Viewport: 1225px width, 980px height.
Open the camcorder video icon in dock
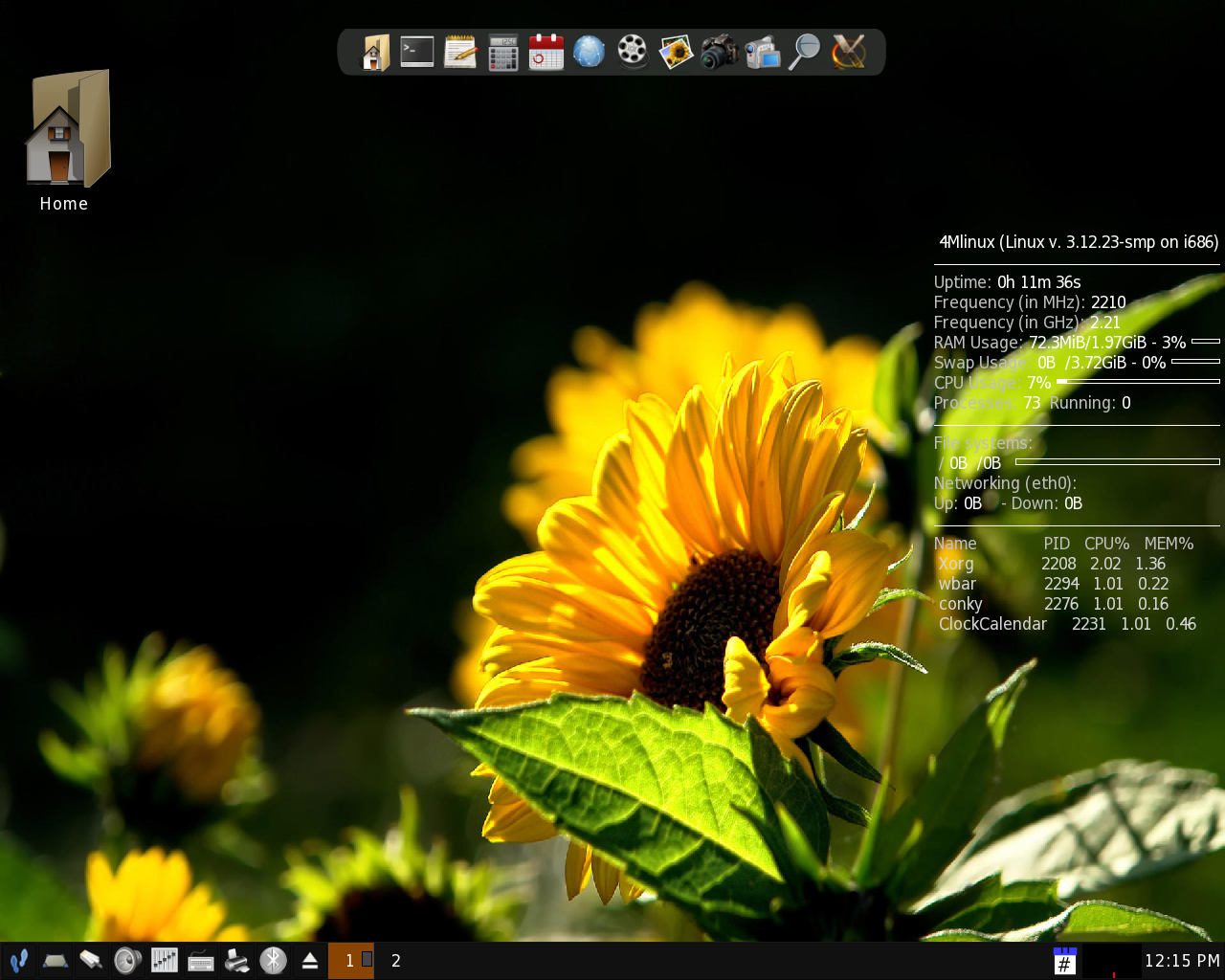coord(762,52)
